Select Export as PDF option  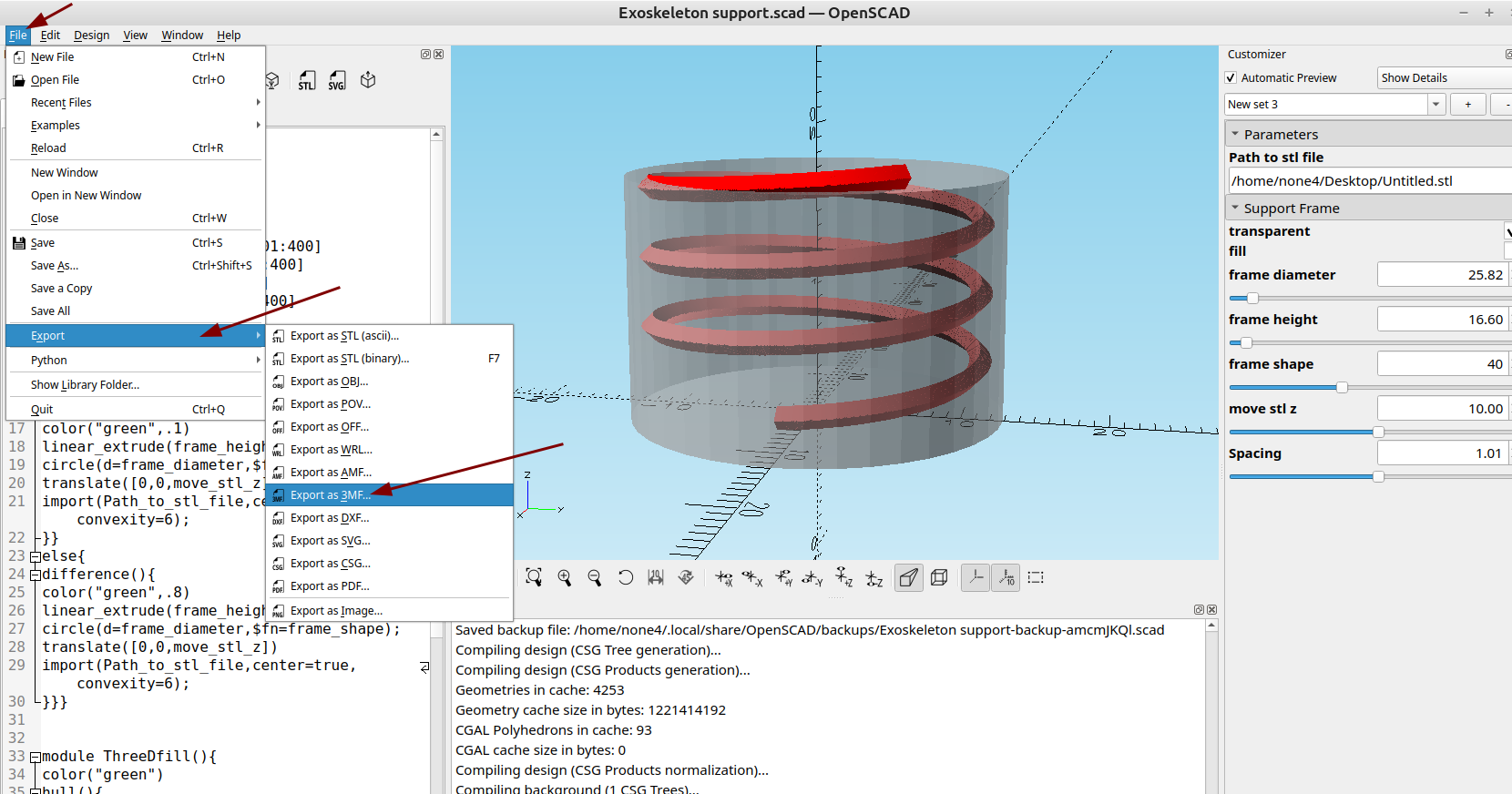[390, 586]
